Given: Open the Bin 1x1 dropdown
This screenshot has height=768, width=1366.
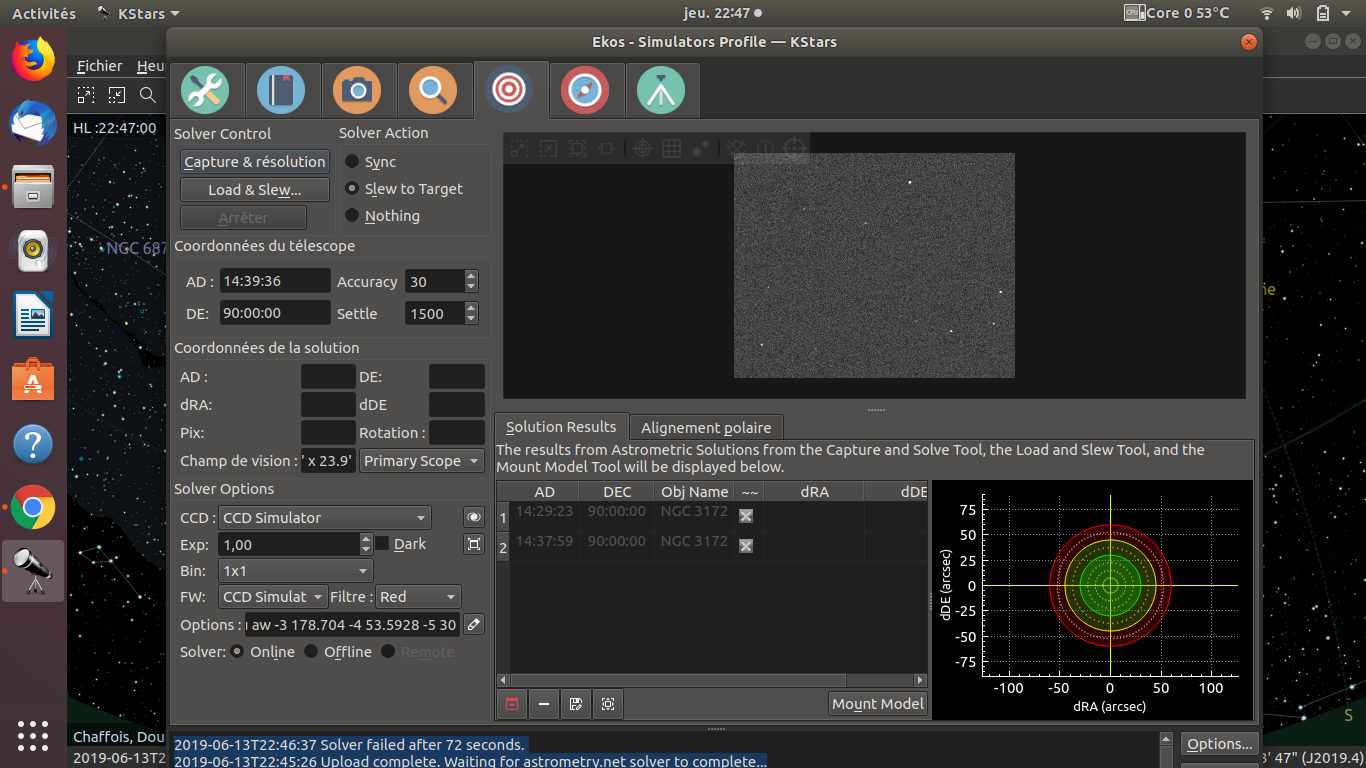Looking at the screenshot, I should [x=295, y=571].
